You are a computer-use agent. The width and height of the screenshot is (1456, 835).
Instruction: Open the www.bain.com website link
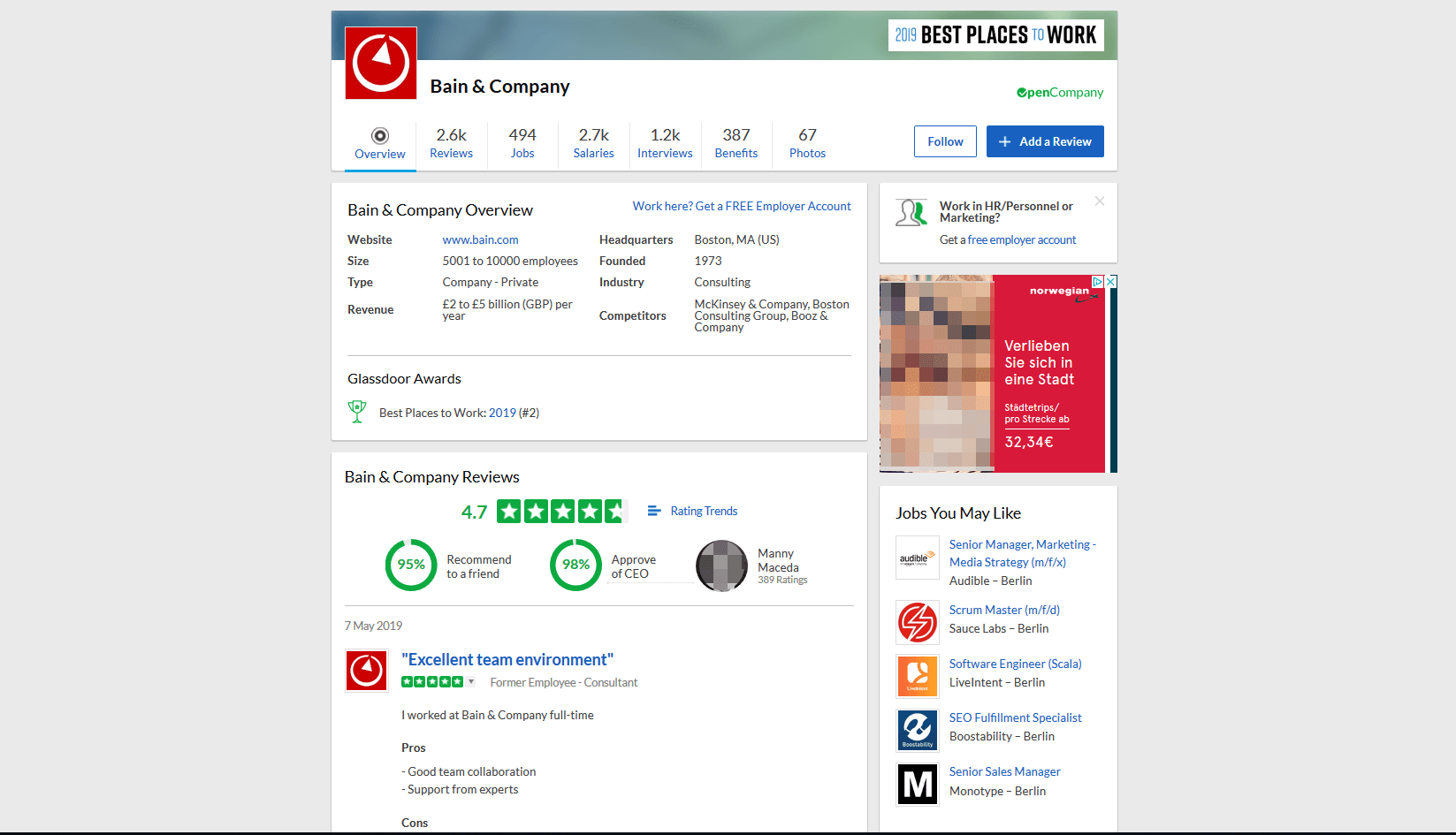pyautogui.click(x=480, y=239)
